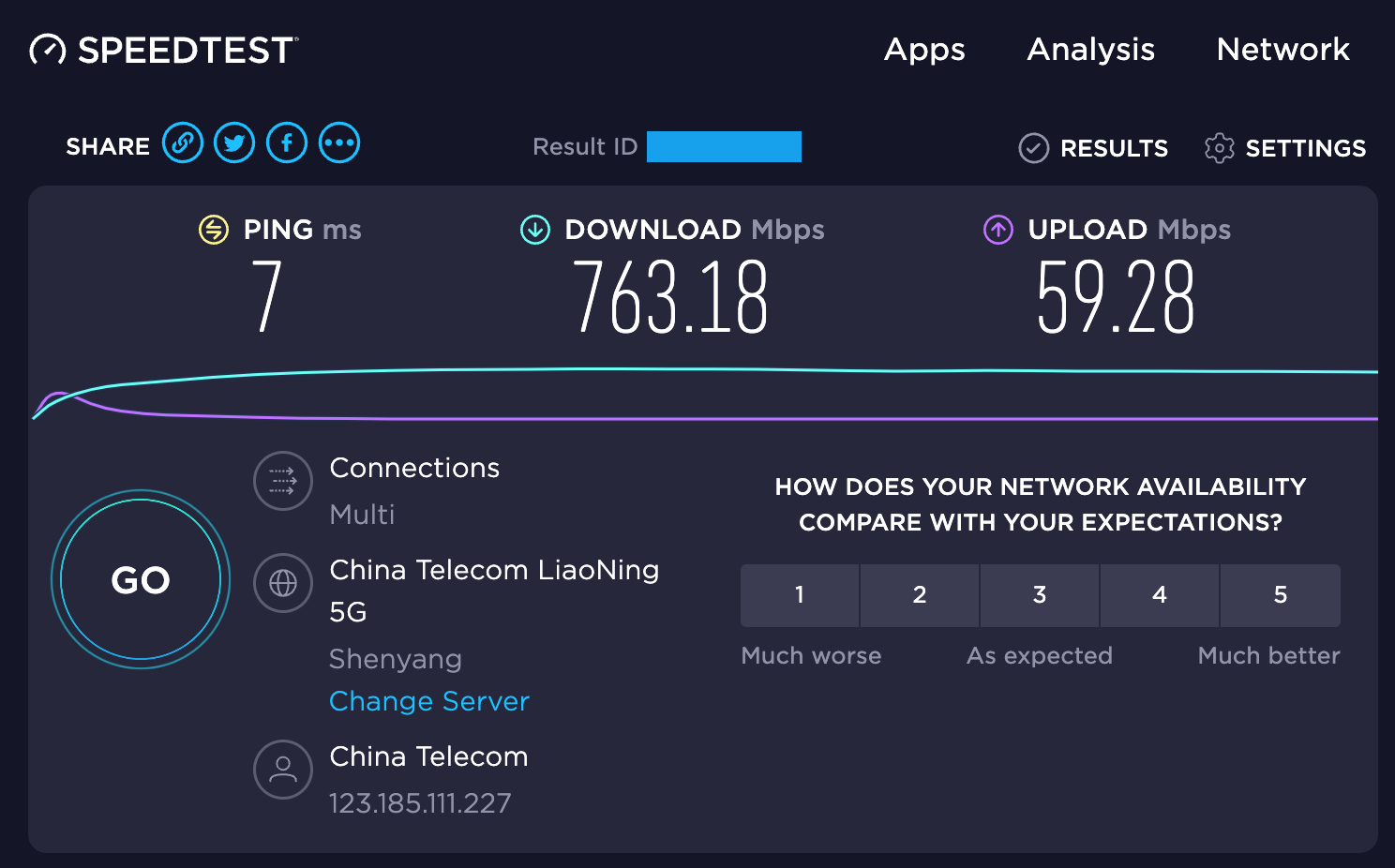Image resolution: width=1395 pixels, height=868 pixels.
Task: Open more share options icon
Action: pos(339,143)
